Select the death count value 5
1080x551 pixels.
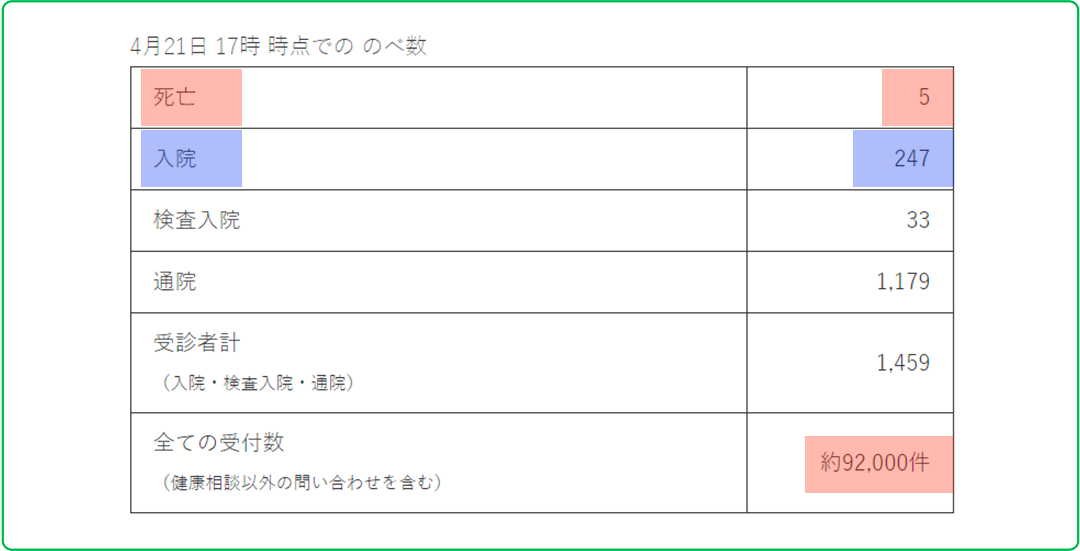(924, 97)
